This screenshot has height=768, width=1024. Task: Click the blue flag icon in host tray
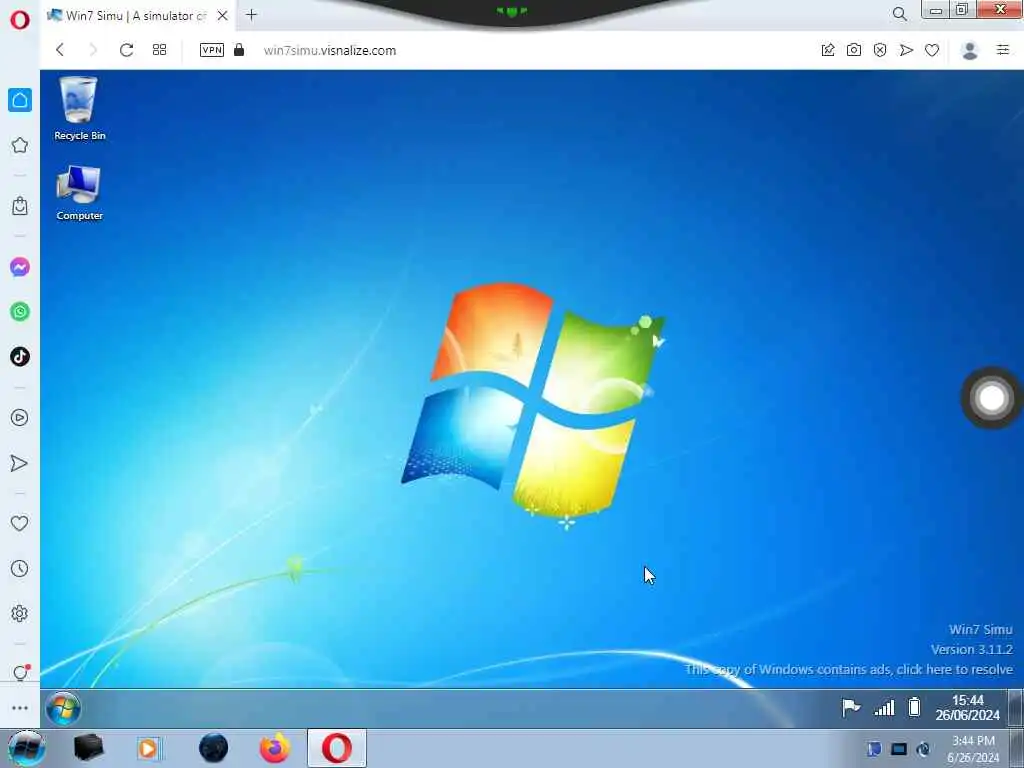pyautogui.click(x=874, y=749)
